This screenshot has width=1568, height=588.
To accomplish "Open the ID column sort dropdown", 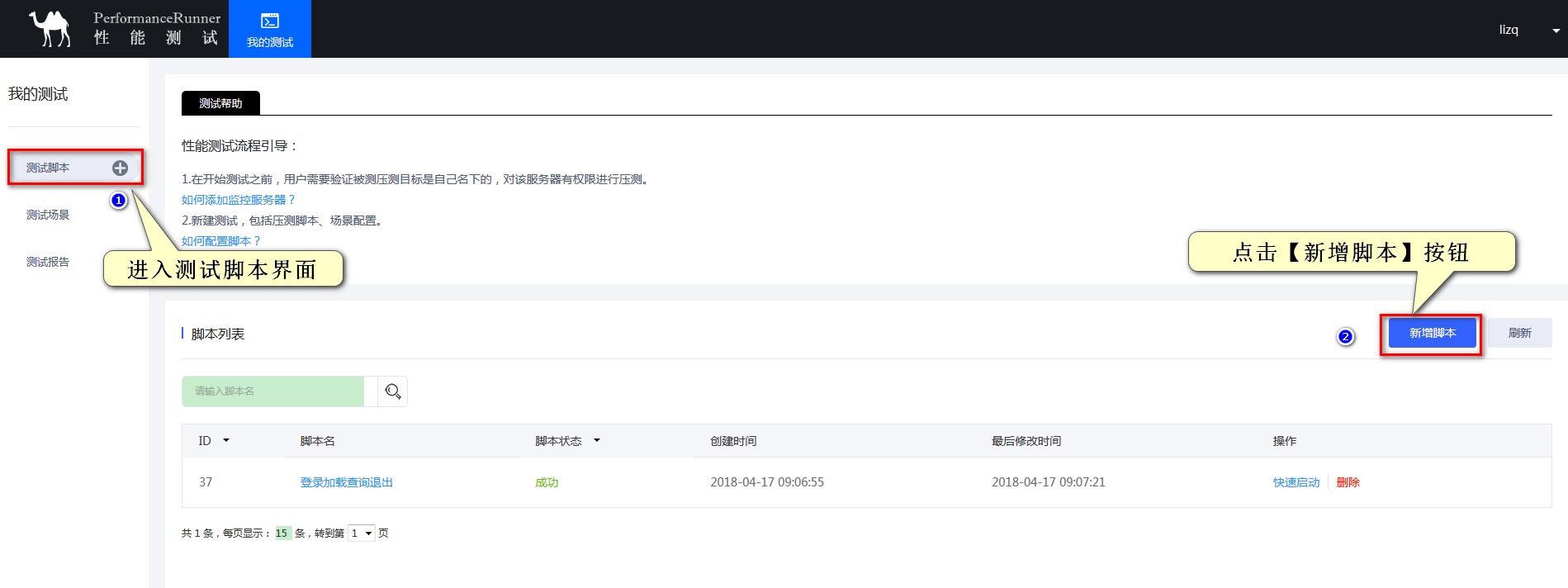I will click(x=226, y=441).
